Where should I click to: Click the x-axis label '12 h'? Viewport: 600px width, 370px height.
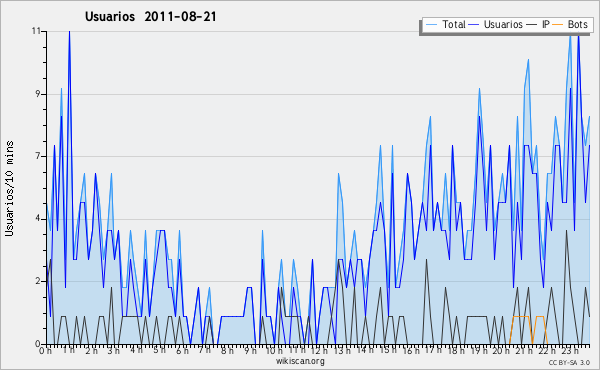coord(319,350)
